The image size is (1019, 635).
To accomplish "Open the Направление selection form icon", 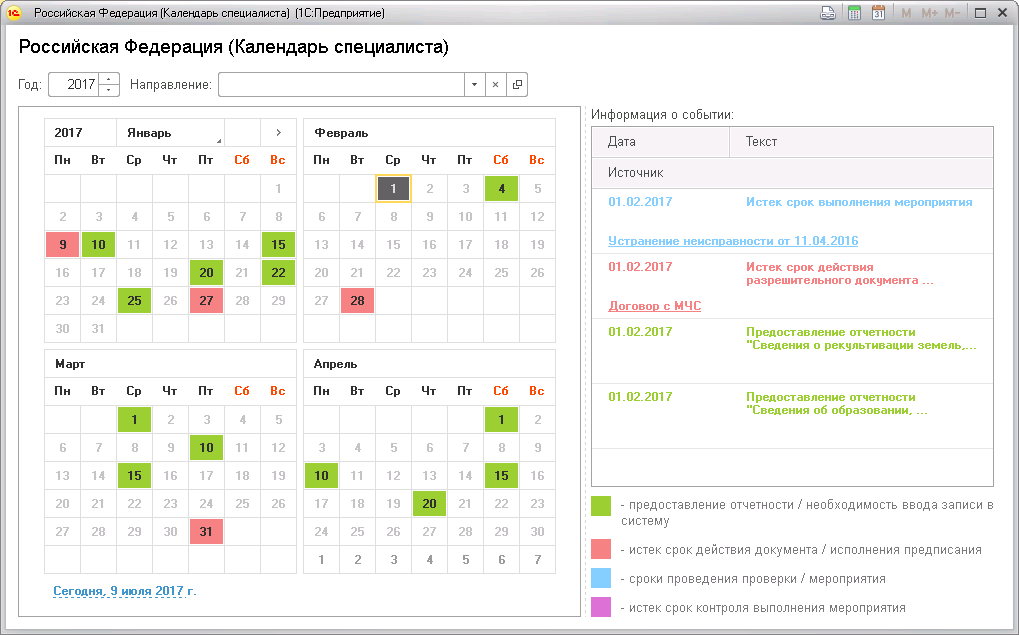I will coord(517,84).
